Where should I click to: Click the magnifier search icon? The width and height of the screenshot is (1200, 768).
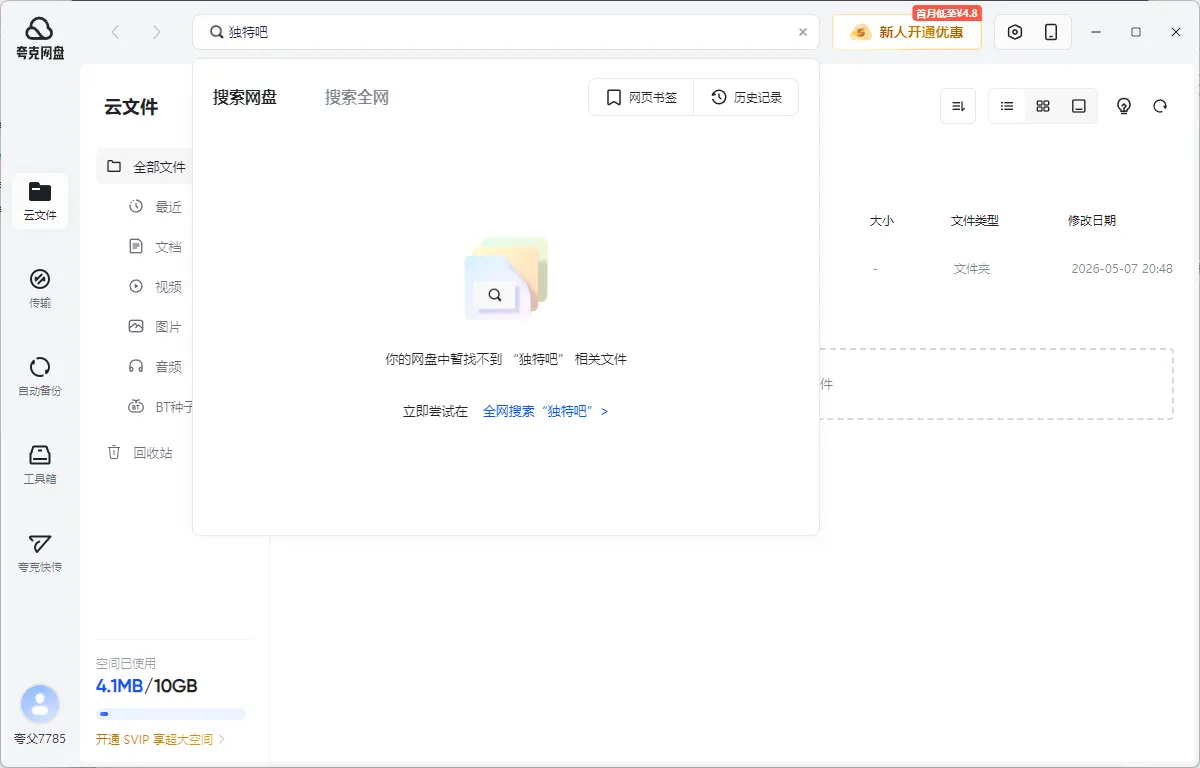(x=216, y=32)
